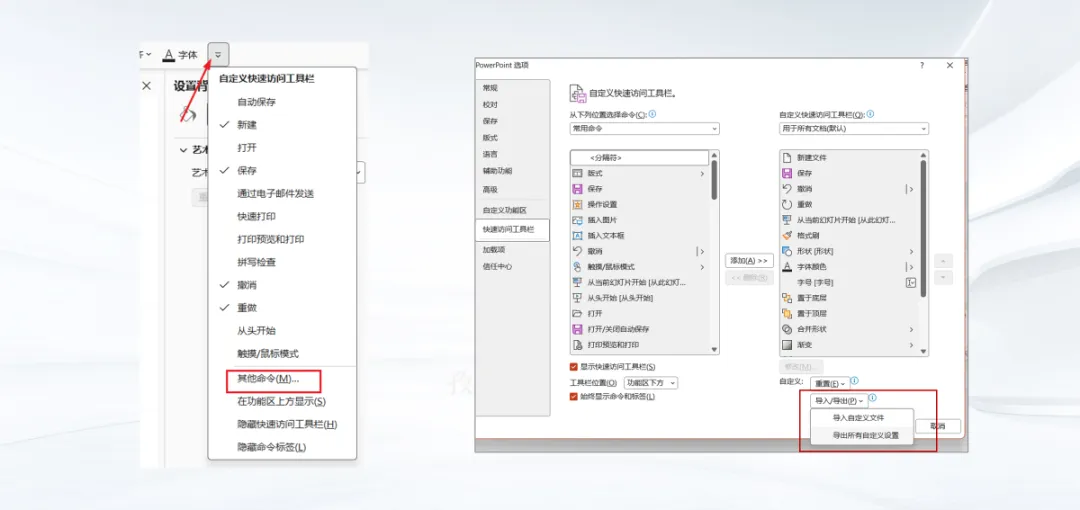
Task: Click the 形状 shapes icon in toolbar list
Action: tap(787, 251)
